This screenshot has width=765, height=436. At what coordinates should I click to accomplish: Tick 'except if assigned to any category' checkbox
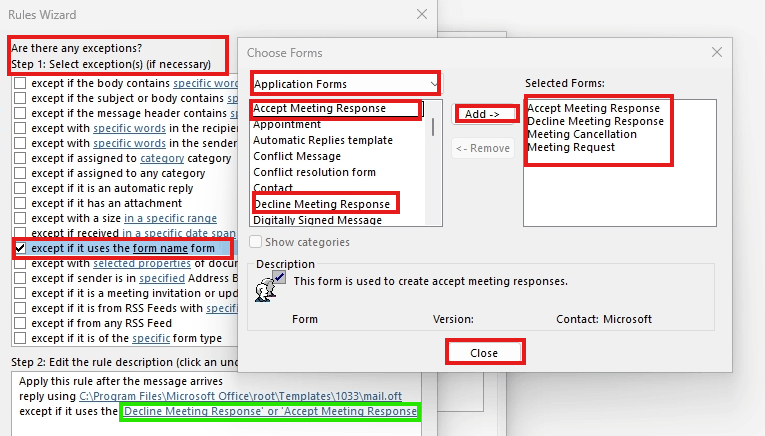20,173
